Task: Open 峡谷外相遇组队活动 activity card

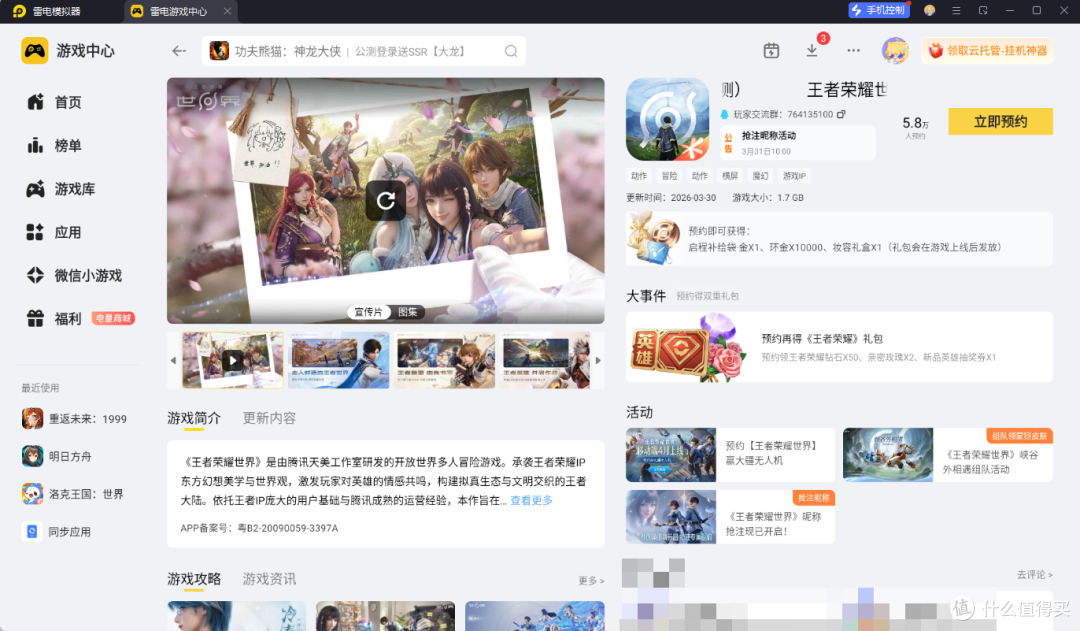Action: point(948,455)
